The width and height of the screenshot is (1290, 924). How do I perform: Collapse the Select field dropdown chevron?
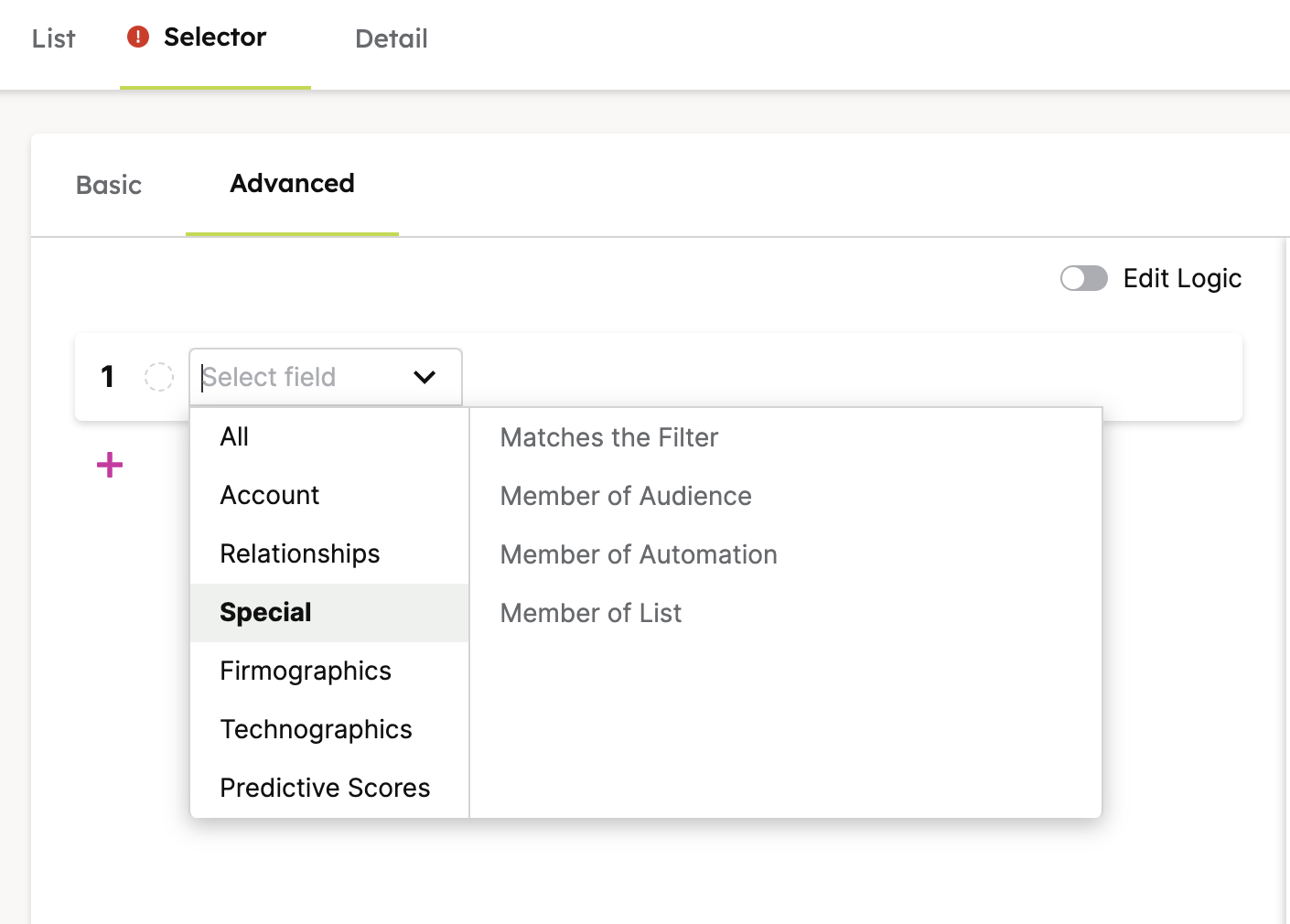[x=425, y=377]
